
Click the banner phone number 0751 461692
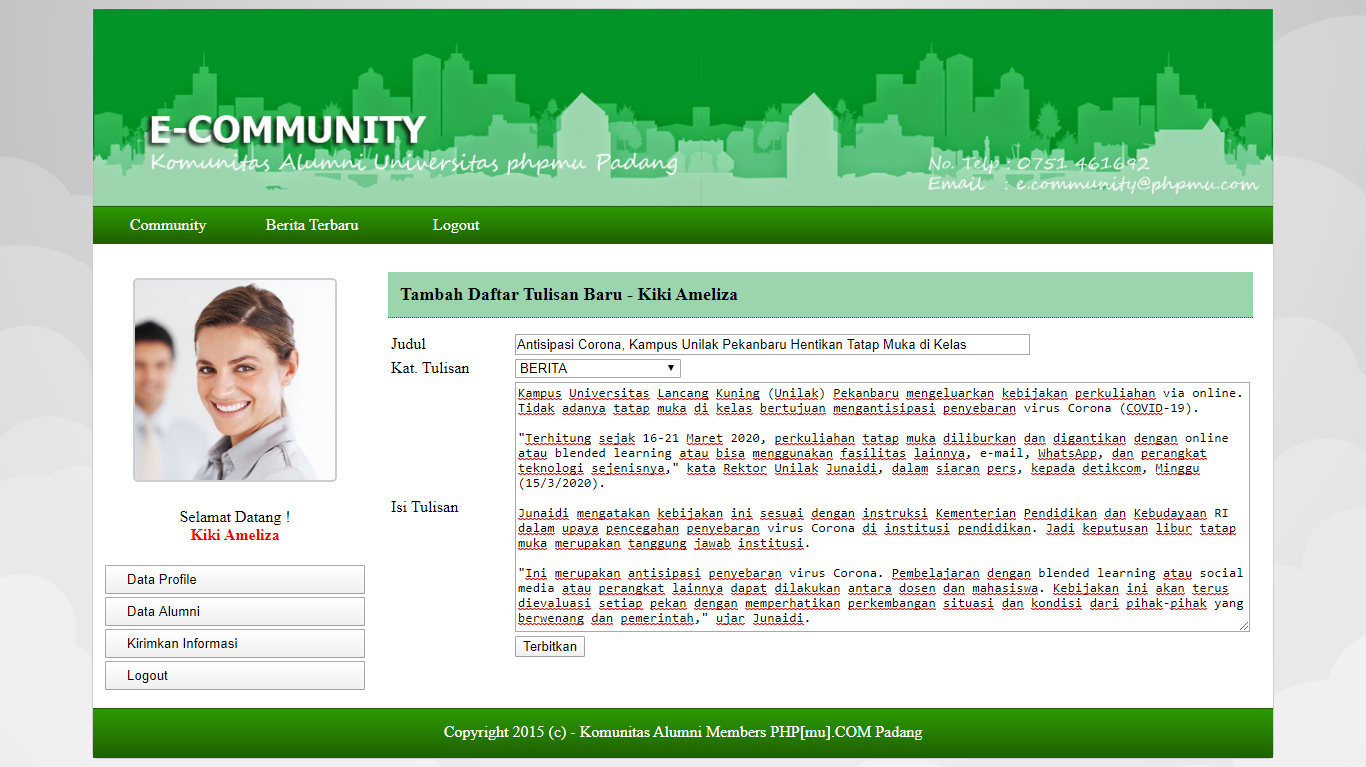(x=1083, y=164)
